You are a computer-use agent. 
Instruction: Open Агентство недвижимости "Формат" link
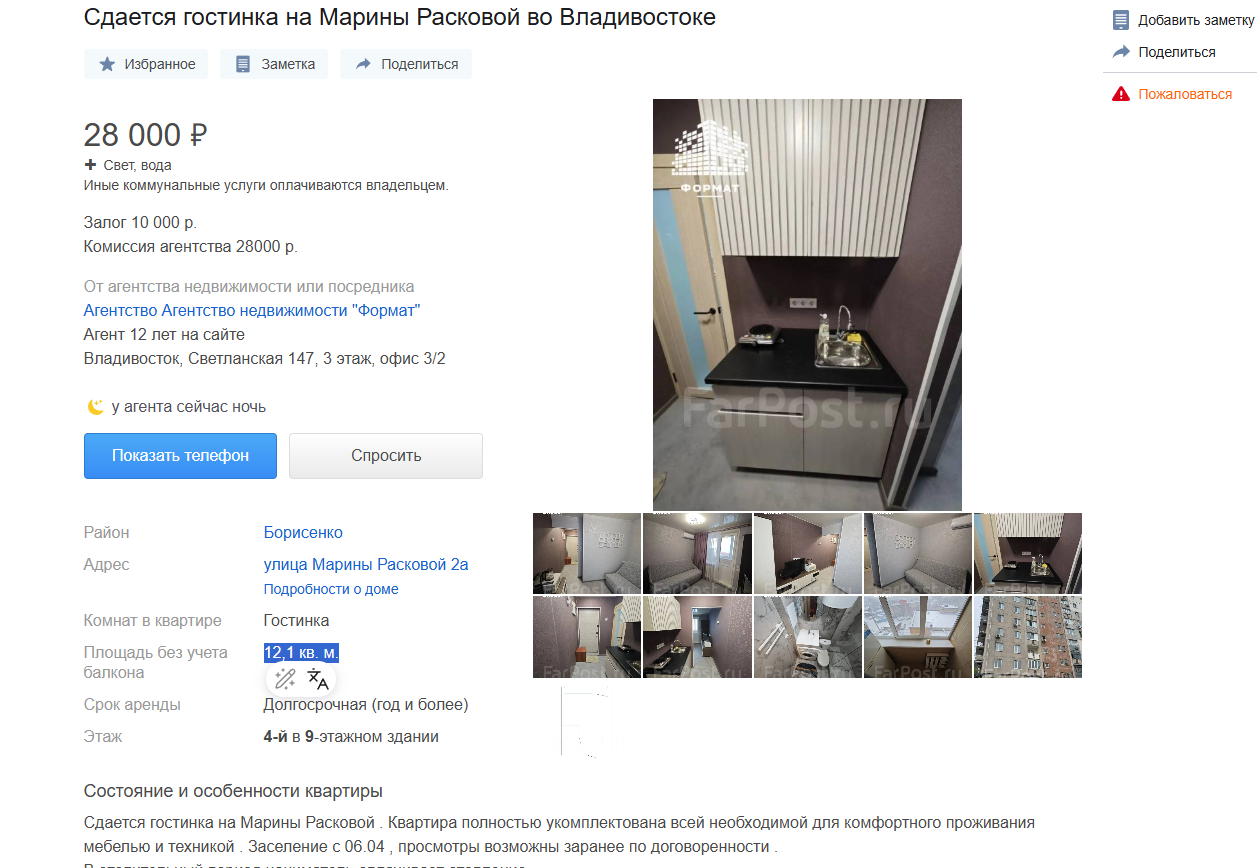(252, 310)
